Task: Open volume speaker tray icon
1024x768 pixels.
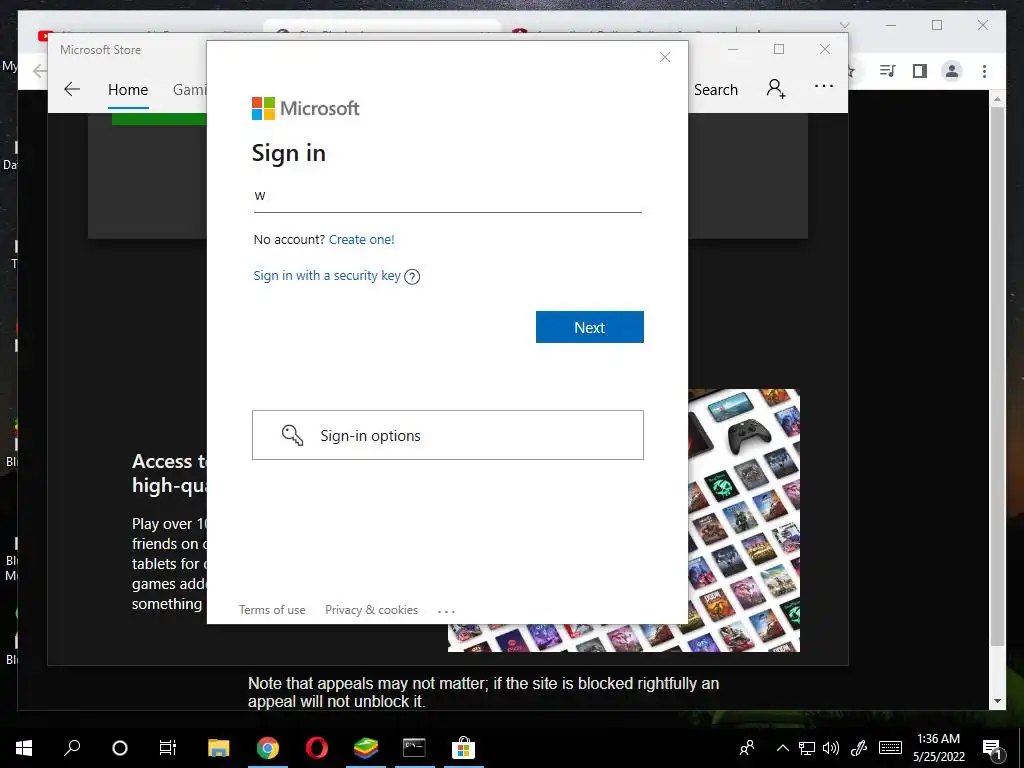Action: 831,748
